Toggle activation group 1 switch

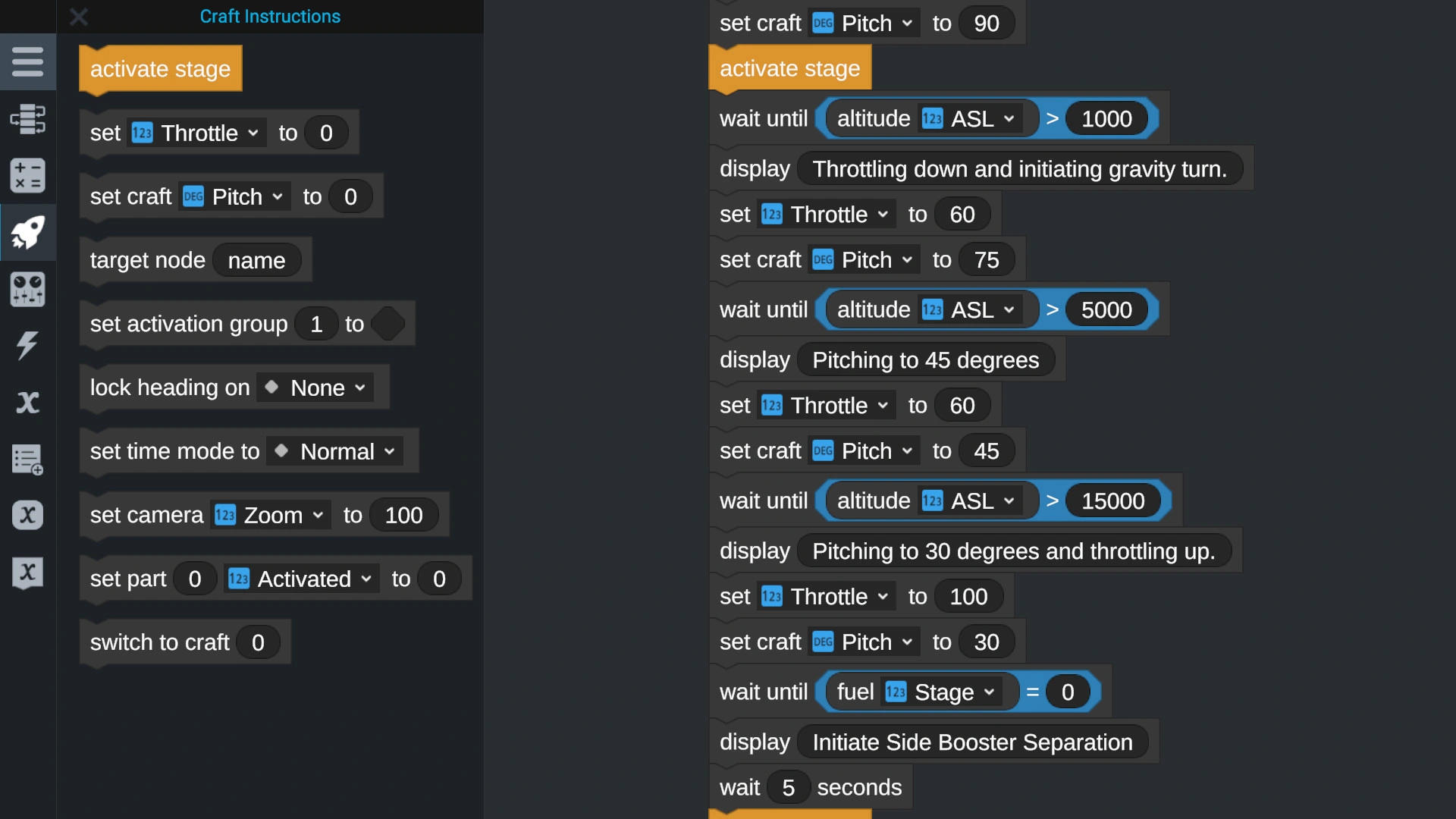point(388,323)
